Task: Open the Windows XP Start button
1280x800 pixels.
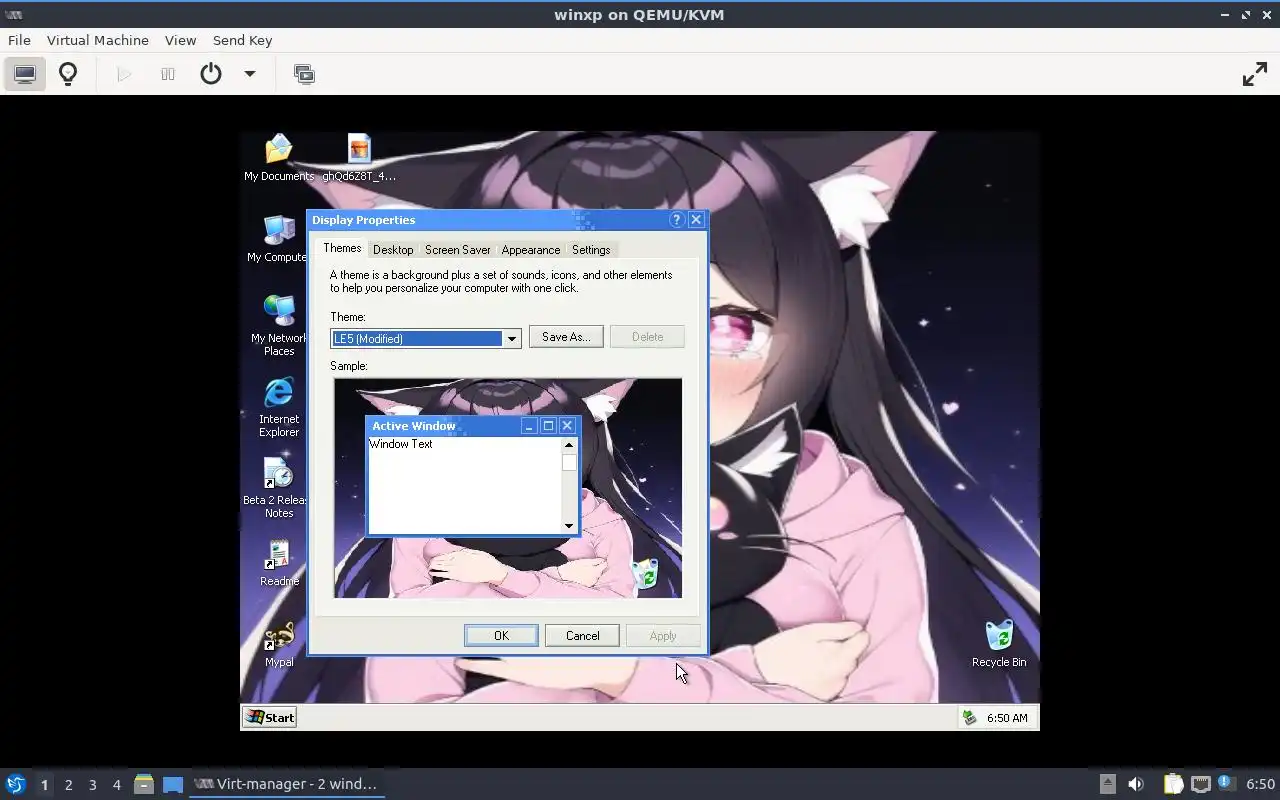Action: (x=270, y=717)
